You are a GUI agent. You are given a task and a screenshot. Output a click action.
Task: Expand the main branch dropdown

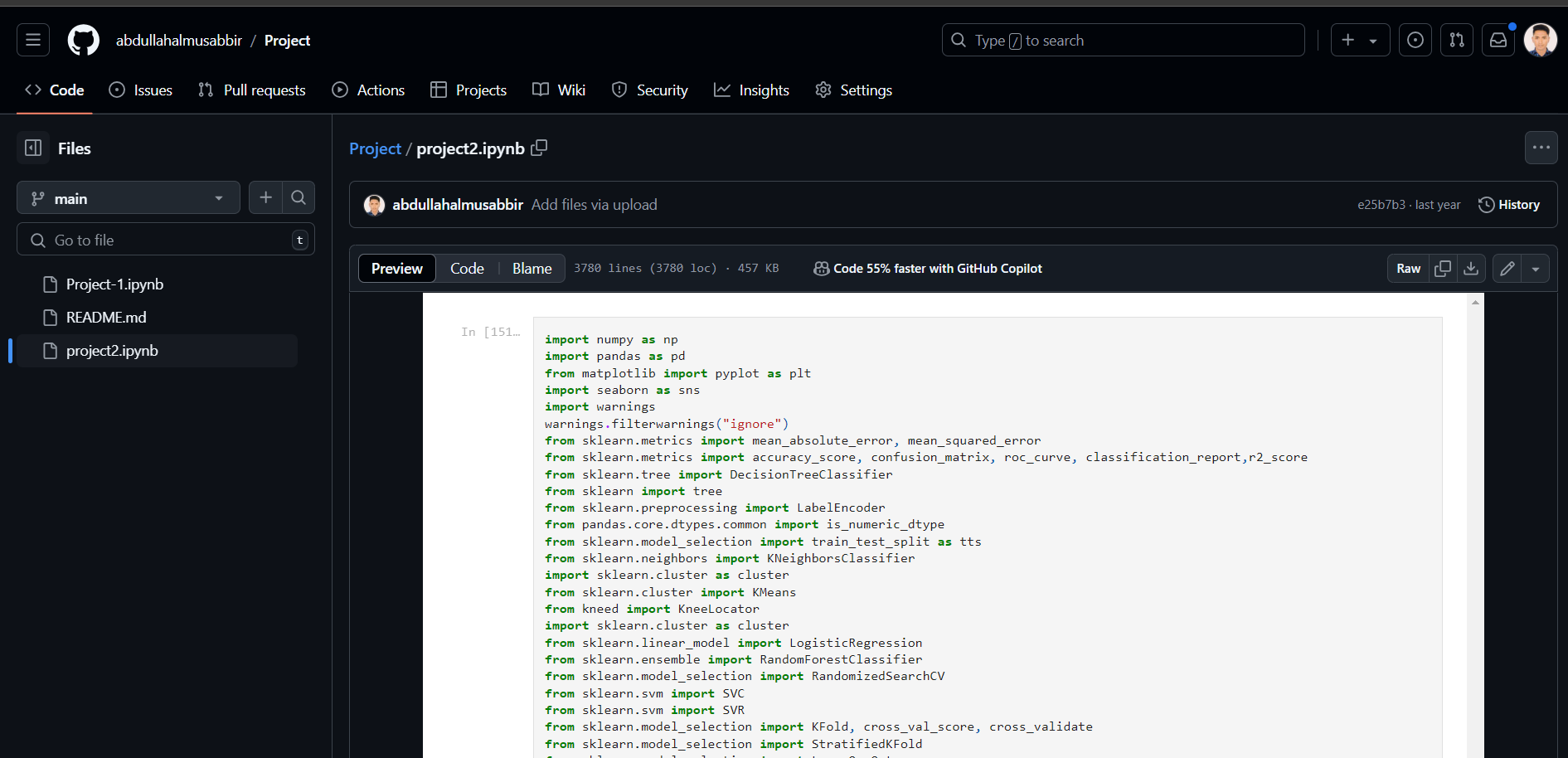(129, 198)
